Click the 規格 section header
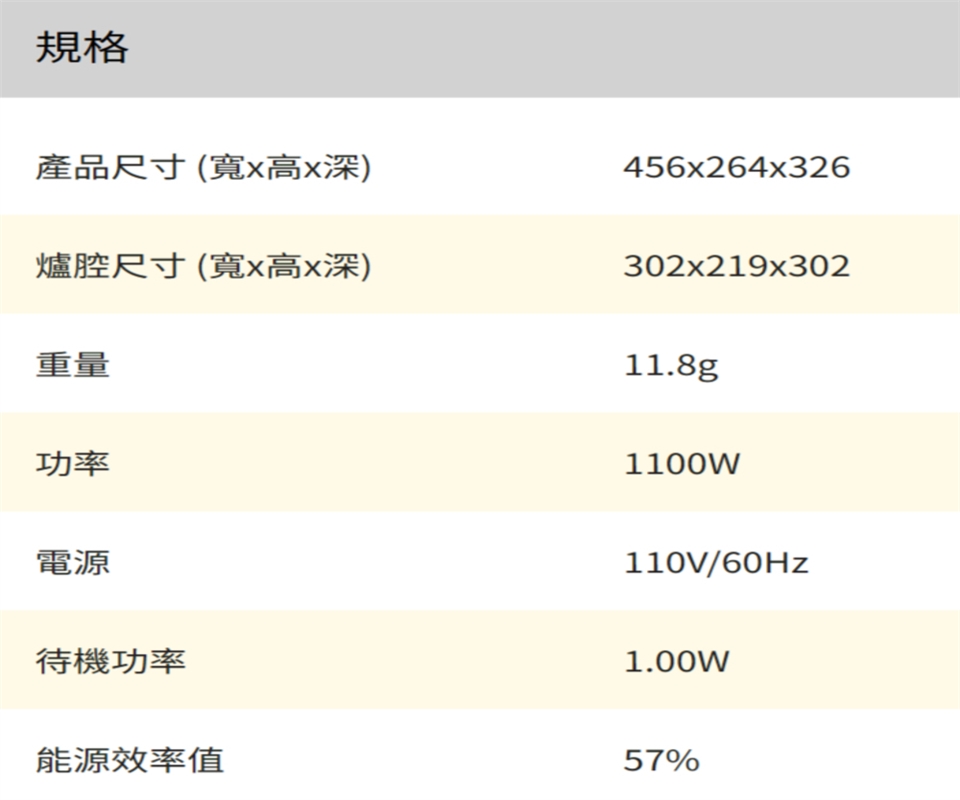960x800 pixels. pos(82,47)
